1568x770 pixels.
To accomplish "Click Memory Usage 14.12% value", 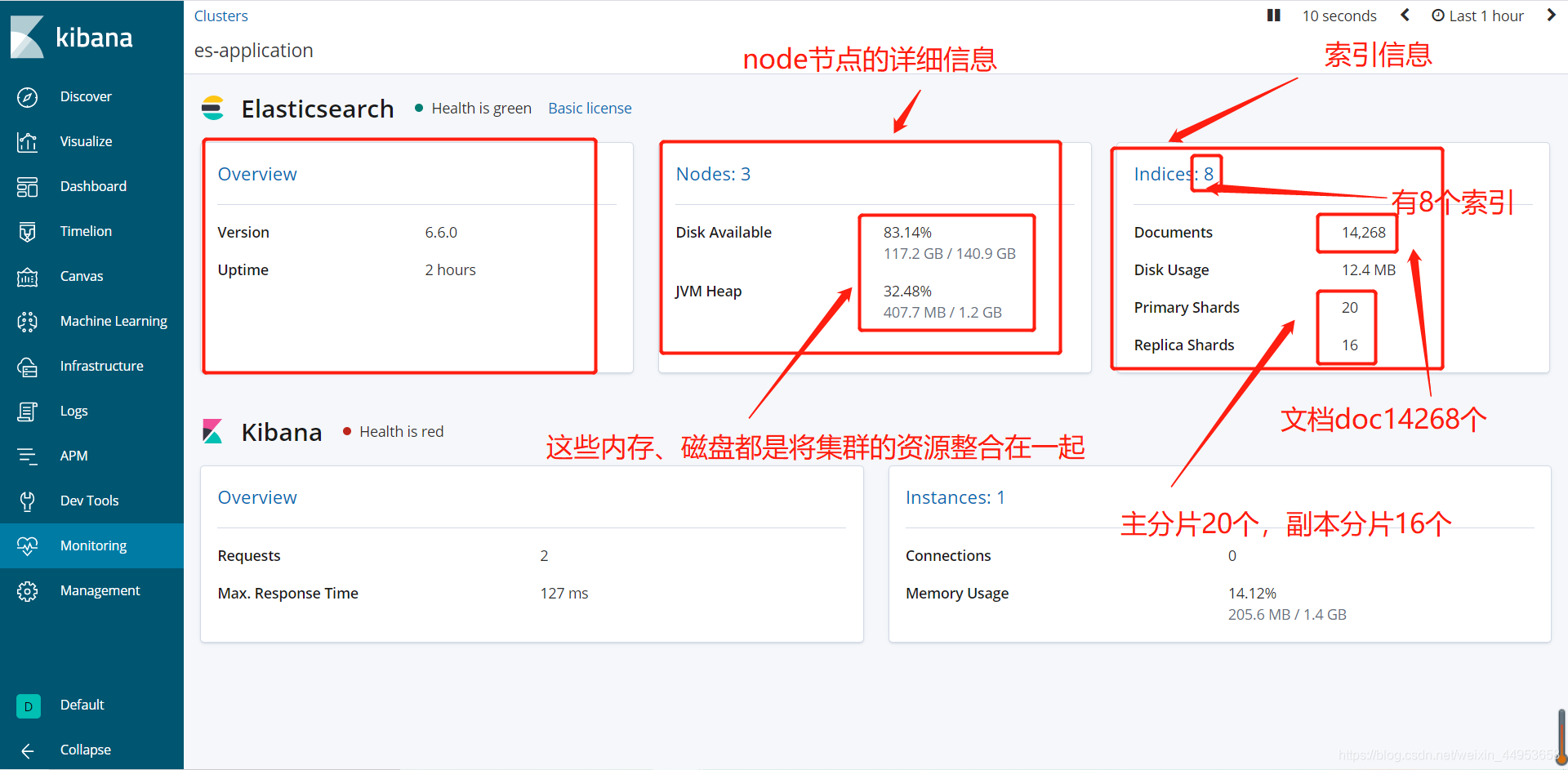I will pos(1252,594).
